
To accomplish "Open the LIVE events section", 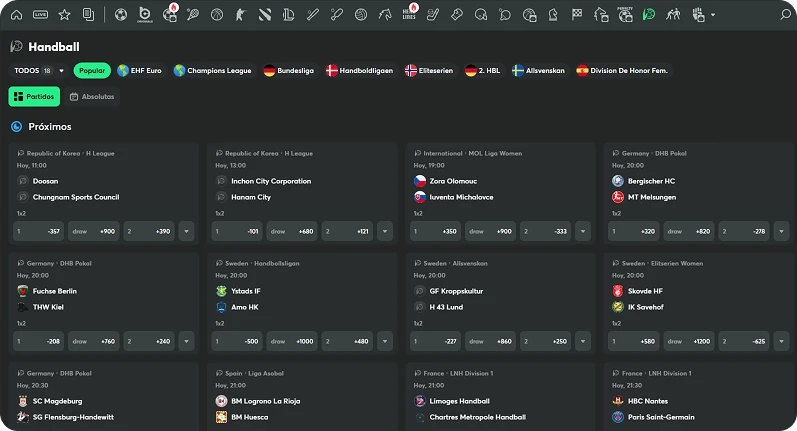I will click(x=40, y=15).
